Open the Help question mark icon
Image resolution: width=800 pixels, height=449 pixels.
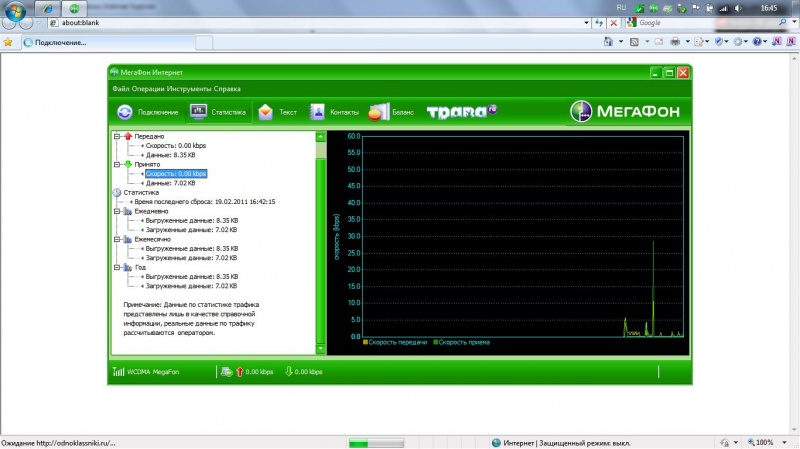tap(757, 42)
